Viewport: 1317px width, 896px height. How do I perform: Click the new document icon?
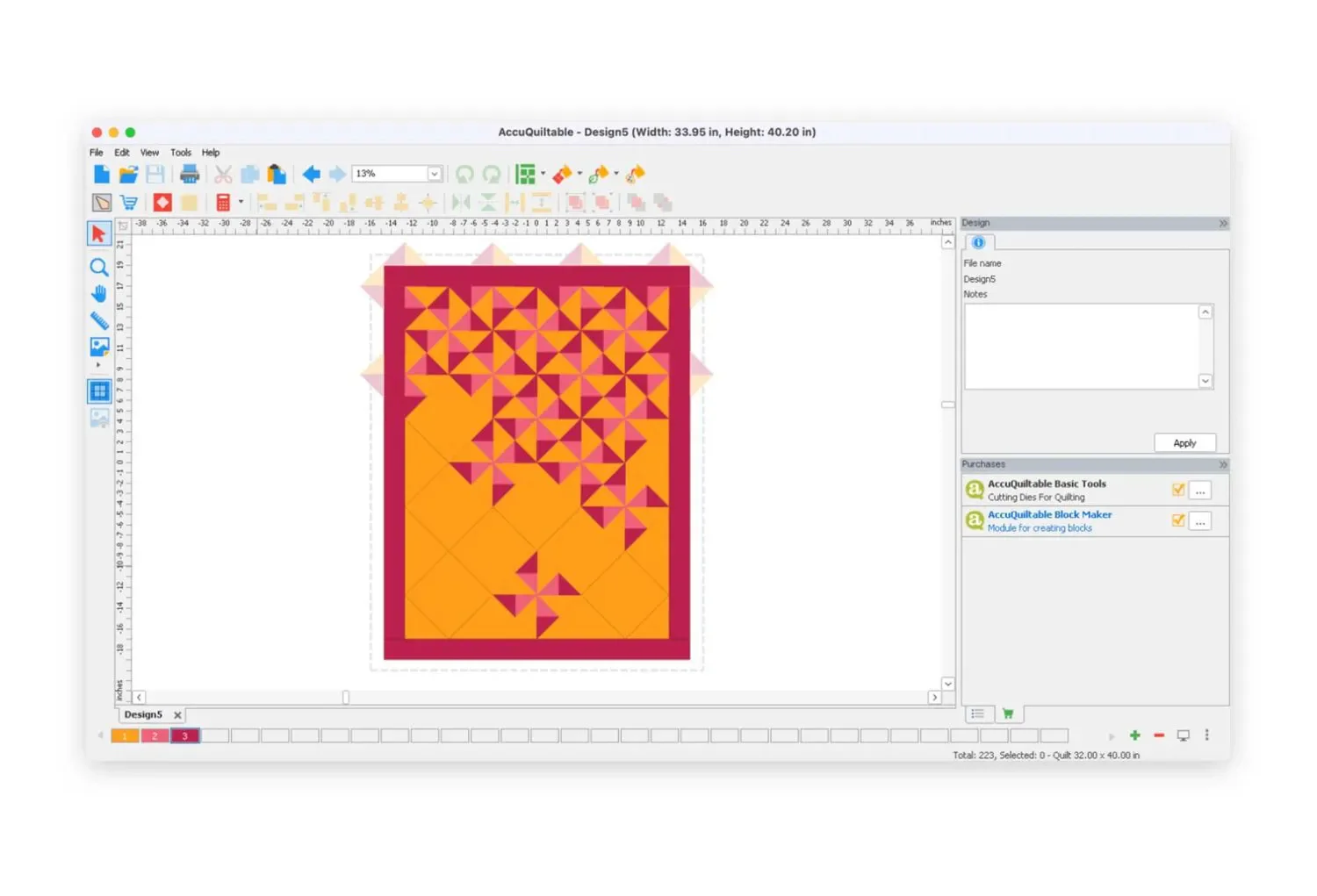pyautogui.click(x=102, y=175)
